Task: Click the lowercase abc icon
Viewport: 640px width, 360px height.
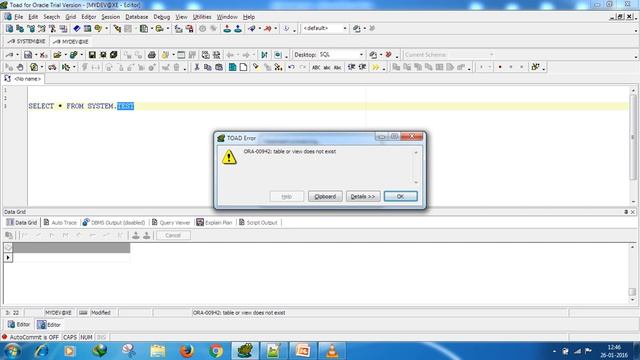Action: click(x=327, y=67)
